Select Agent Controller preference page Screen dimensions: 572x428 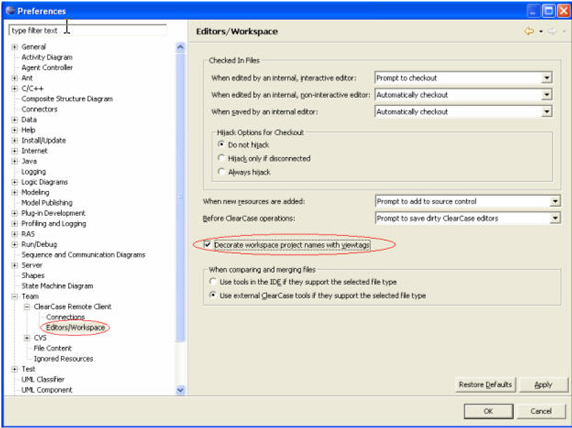pos(47,68)
